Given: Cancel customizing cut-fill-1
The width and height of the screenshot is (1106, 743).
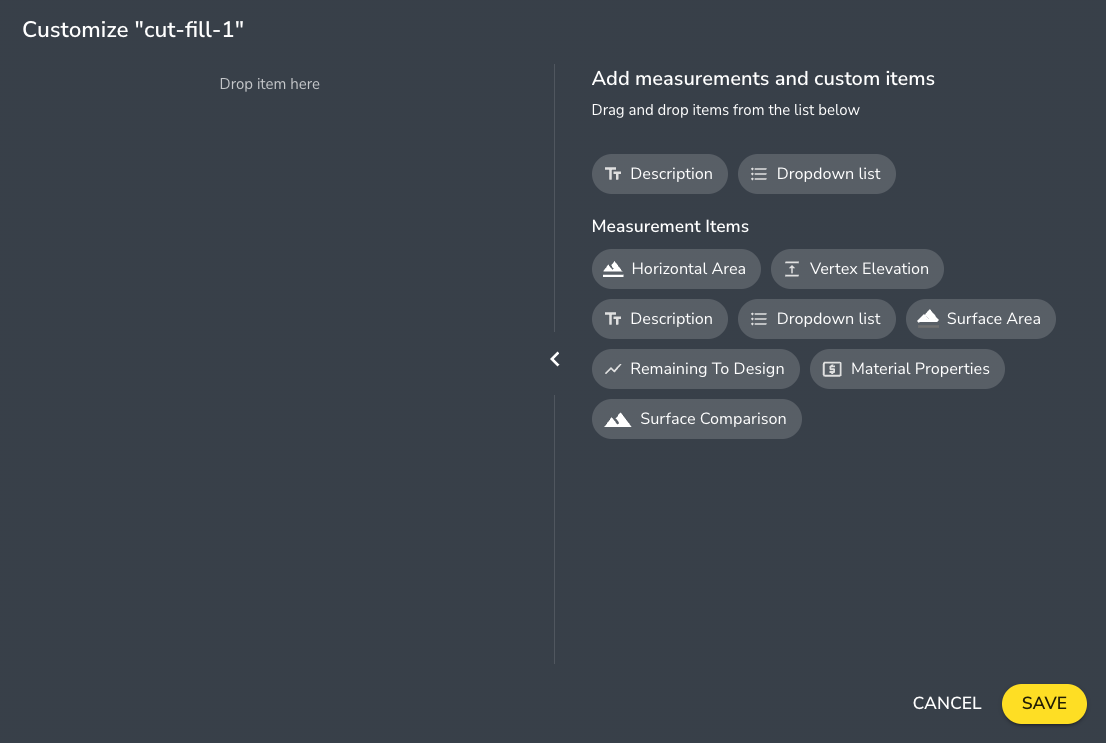Looking at the screenshot, I should (946, 703).
